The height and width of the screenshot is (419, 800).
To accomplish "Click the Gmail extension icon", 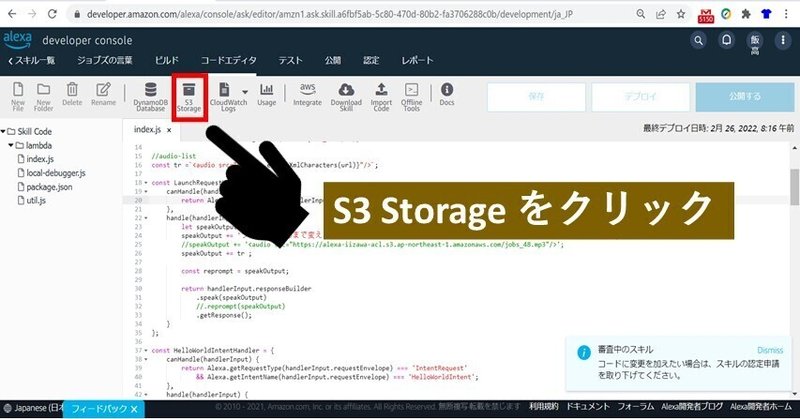I will tap(706, 15).
